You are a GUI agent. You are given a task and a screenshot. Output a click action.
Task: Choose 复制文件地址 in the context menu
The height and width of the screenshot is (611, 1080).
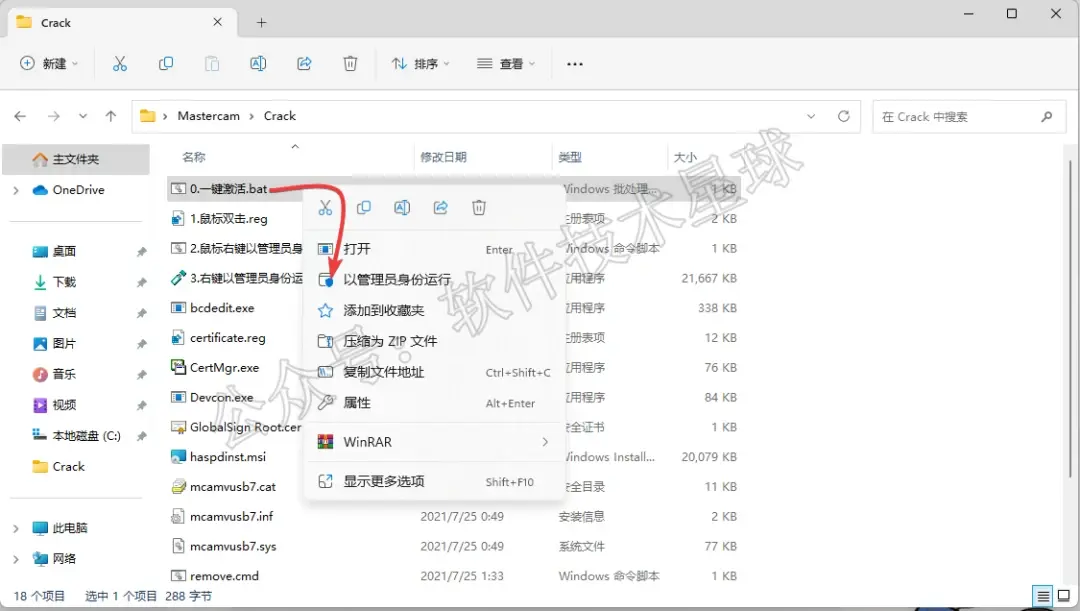pos(433,372)
